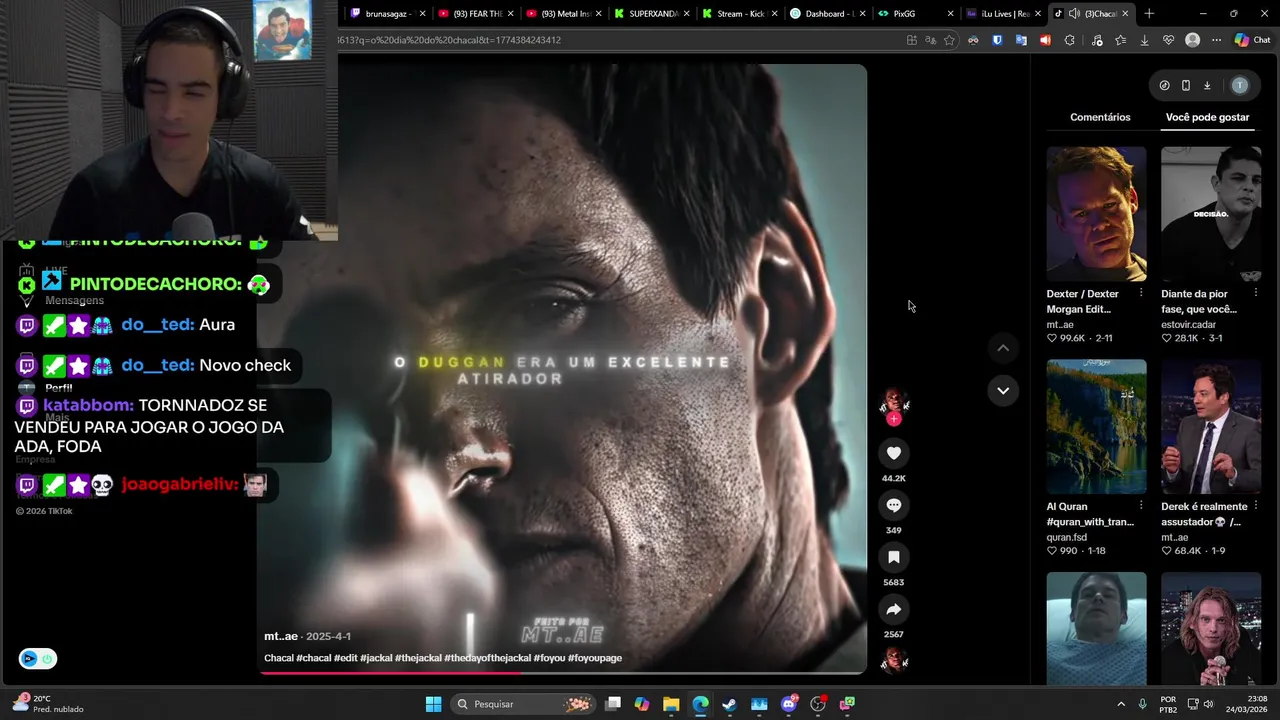Show hidden system tray icons

[x=1121, y=704]
